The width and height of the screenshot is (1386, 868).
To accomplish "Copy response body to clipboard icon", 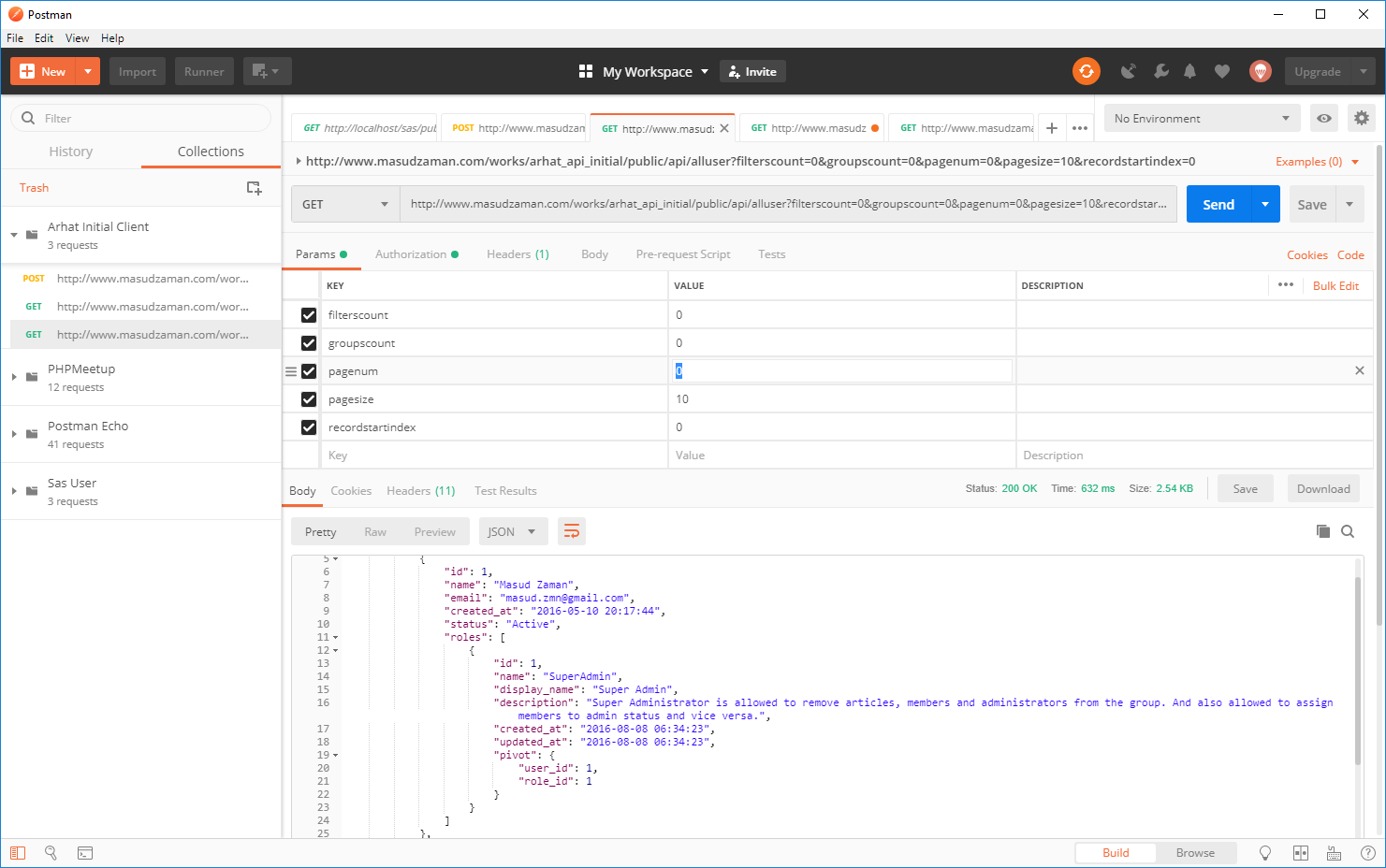I will coord(1322,531).
